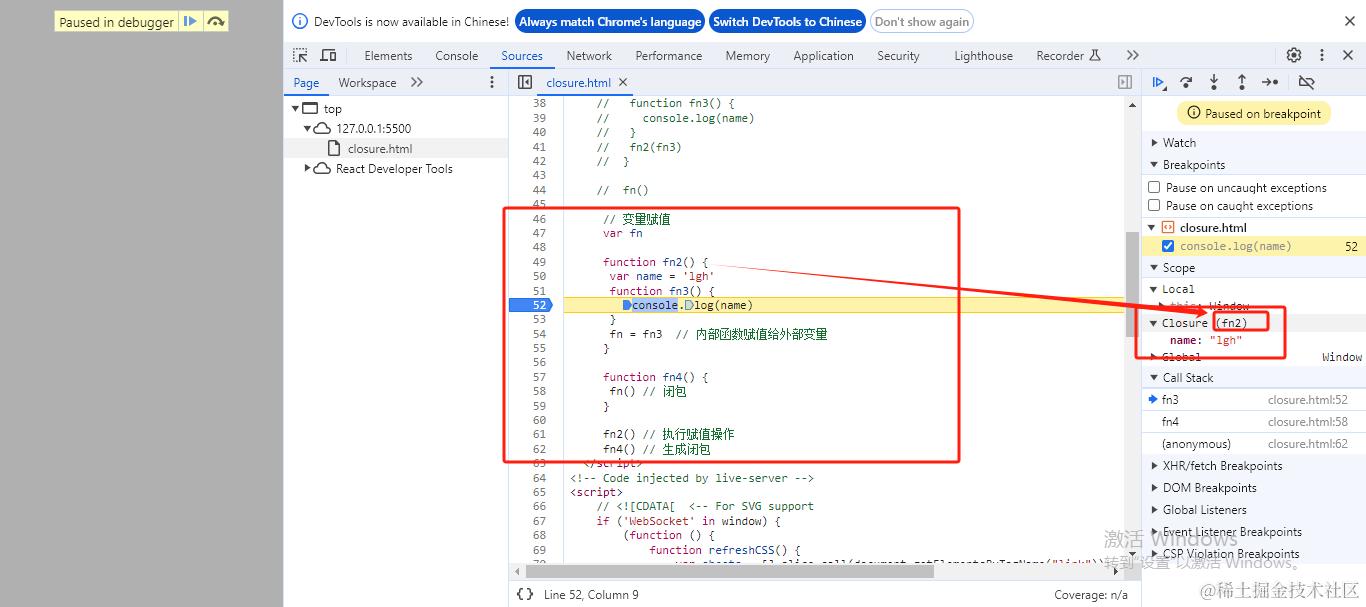The width and height of the screenshot is (1366, 607).
Task: Open the navigator options menu
Action: pos(491,83)
